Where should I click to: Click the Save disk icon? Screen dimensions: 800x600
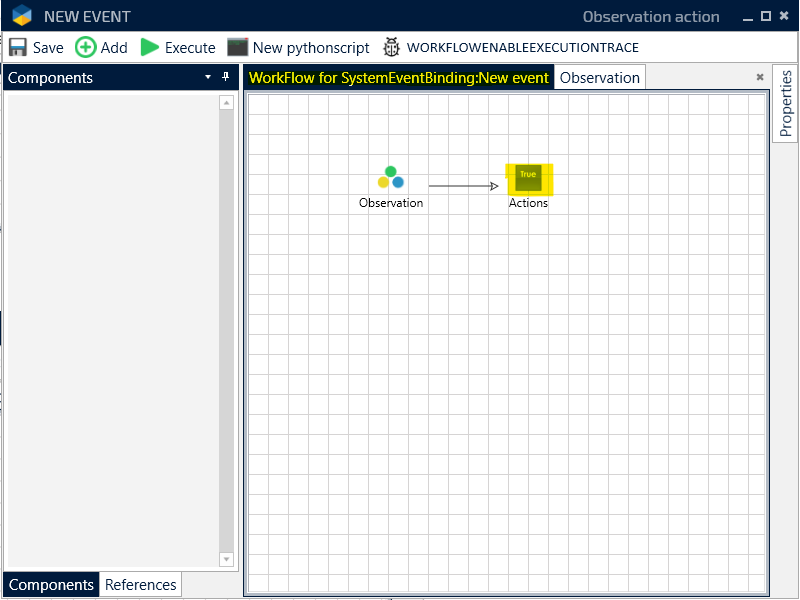(x=18, y=47)
